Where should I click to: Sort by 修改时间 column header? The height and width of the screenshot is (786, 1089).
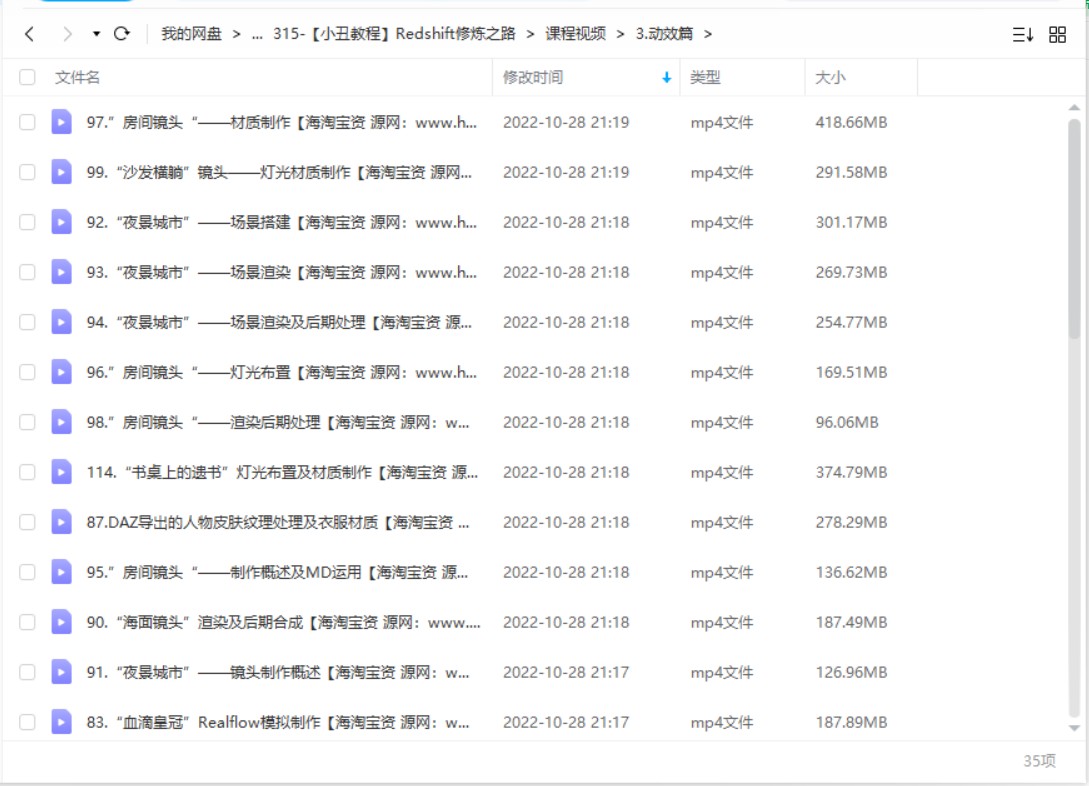[533, 77]
